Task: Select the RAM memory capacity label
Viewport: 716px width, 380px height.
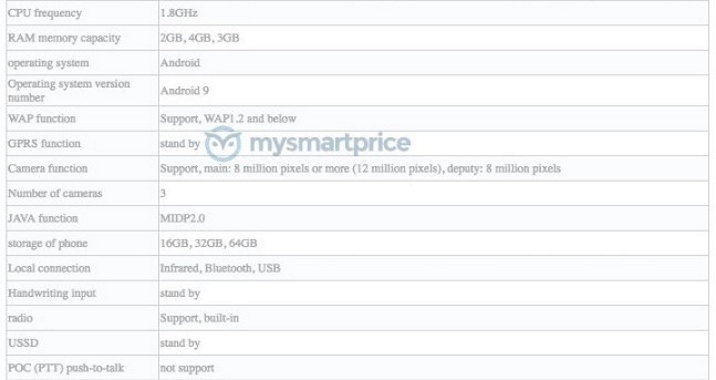Action: pyautogui.click(x=64, y=38)
